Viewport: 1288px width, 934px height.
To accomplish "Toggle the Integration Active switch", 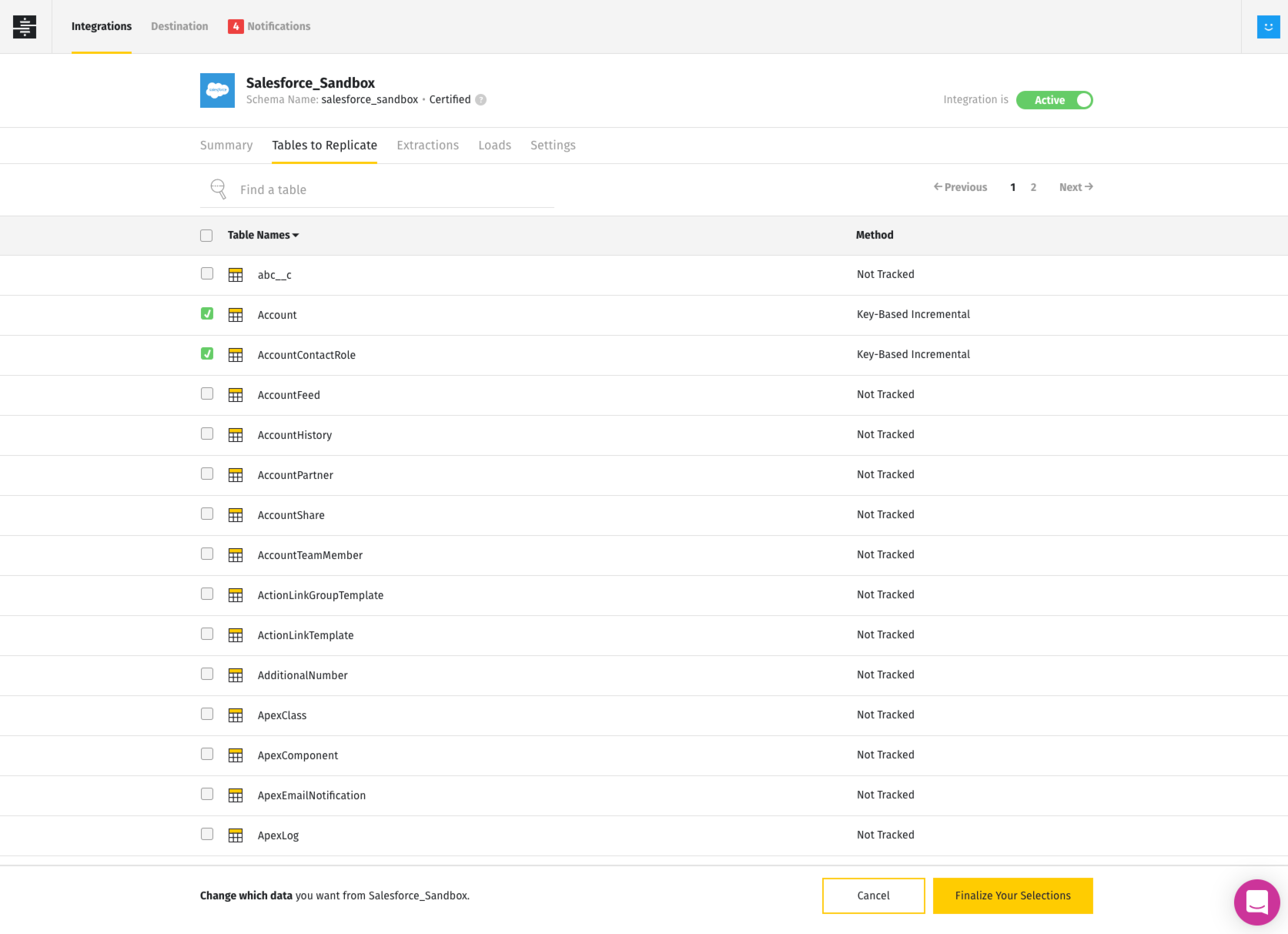I will [1054, 100].
